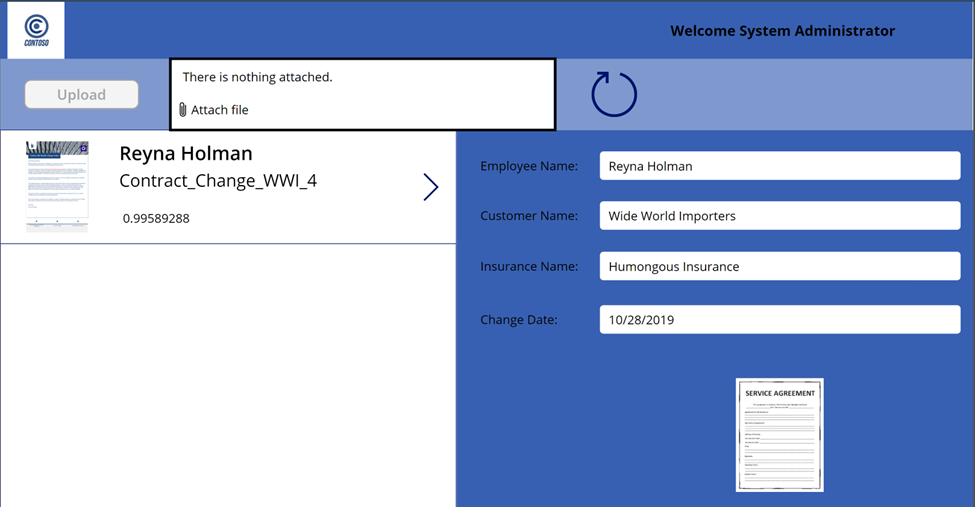Click the Employee Name input field
The height and width of the screenshot is (507, 975).
coord(779,166)
